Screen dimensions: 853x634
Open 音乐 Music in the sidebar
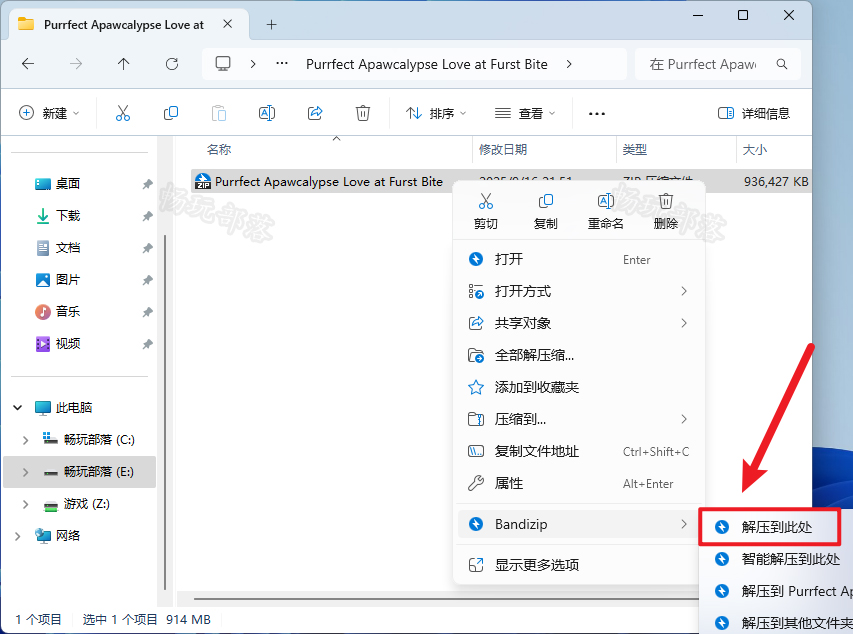68,312
